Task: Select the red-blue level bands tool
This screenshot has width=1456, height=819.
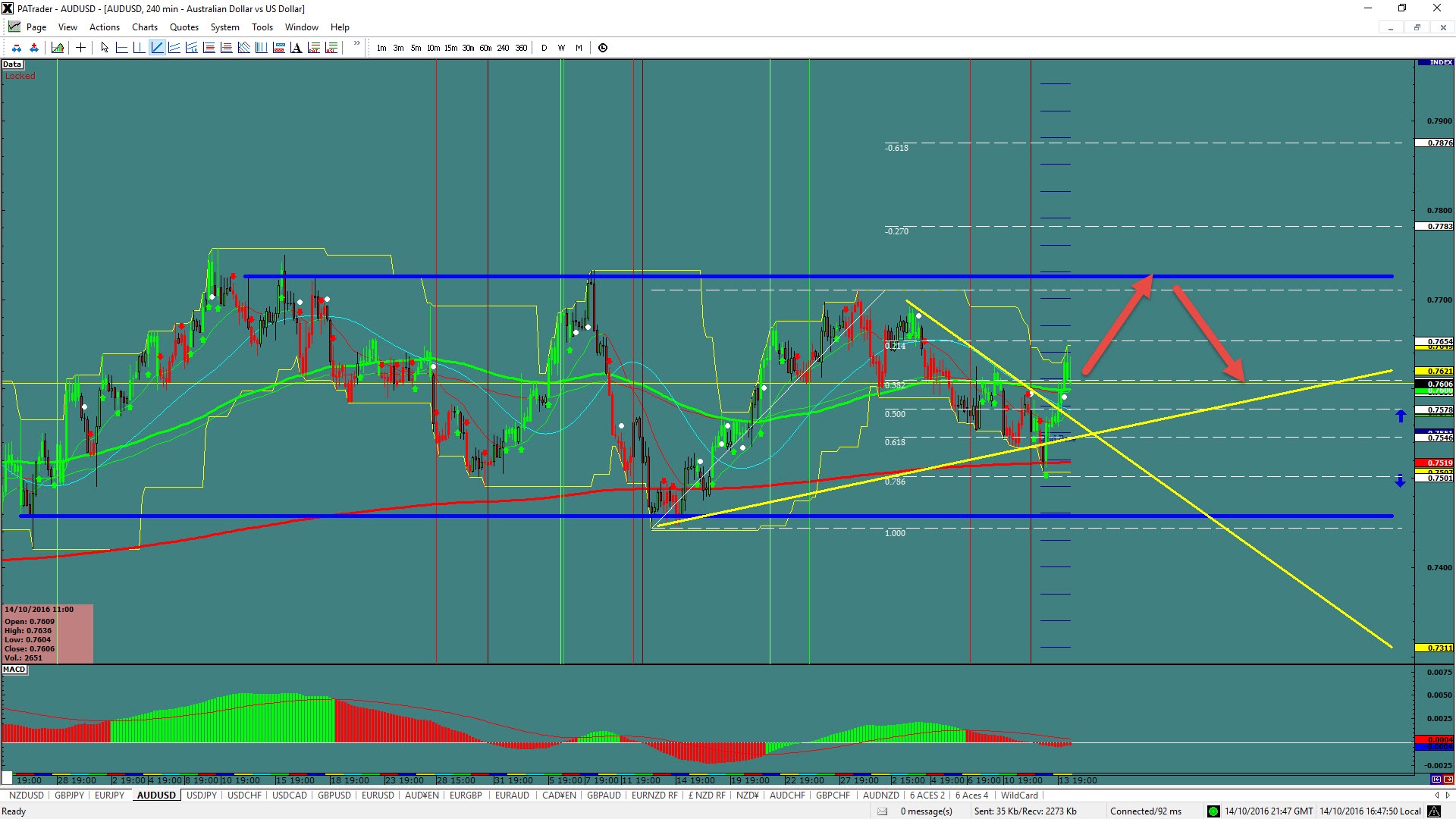Action: (278, 48)
